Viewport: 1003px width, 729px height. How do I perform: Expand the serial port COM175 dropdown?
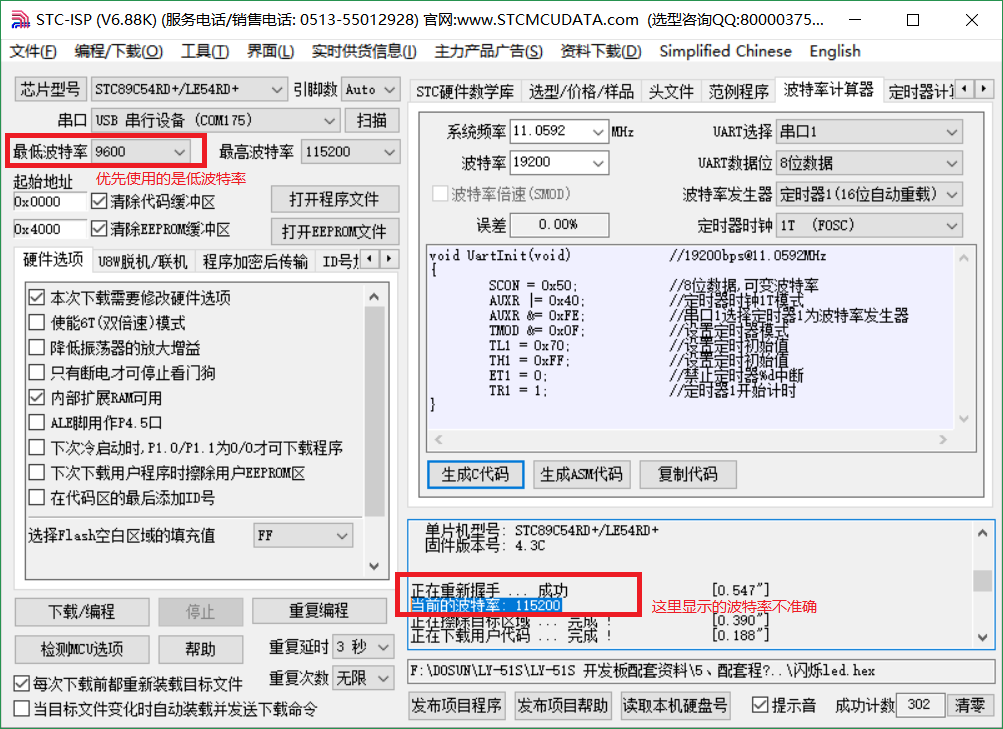pos(216,120)
